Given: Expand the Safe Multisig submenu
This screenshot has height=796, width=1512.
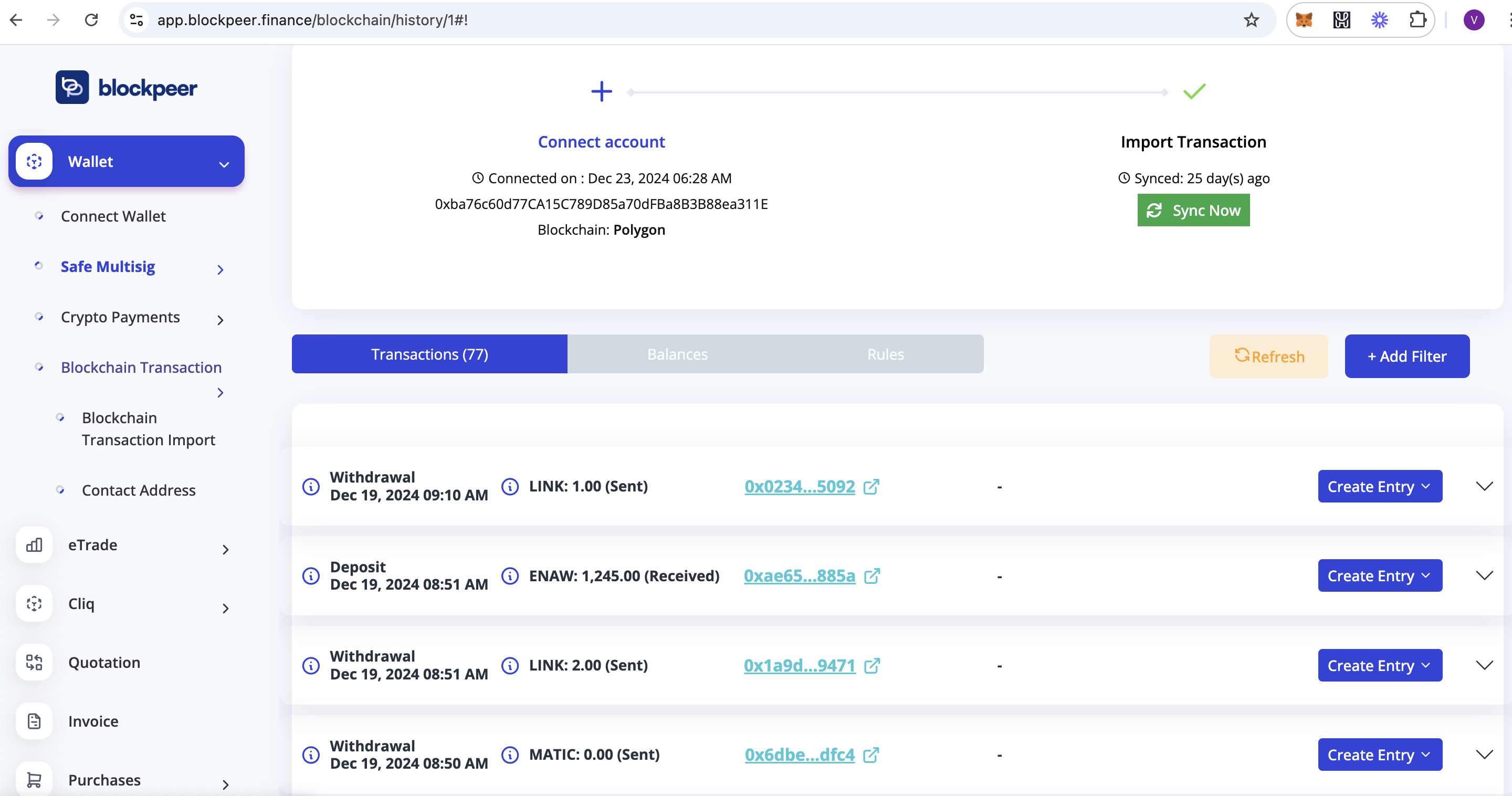Looking at the screenshot, I should [x=220, y=269].
